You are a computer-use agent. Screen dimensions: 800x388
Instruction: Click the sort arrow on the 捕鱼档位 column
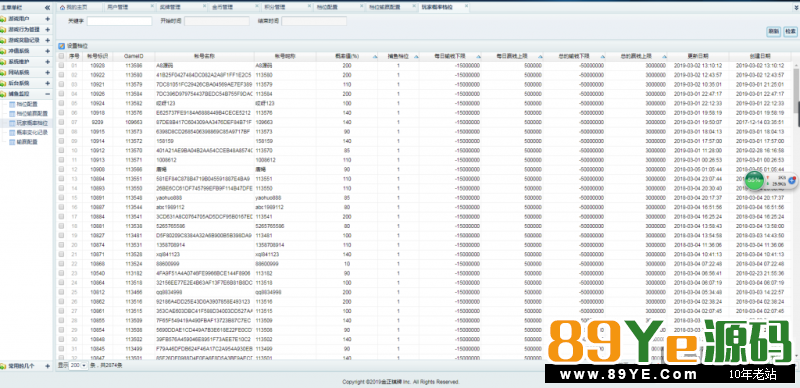(x=416, y=56)
